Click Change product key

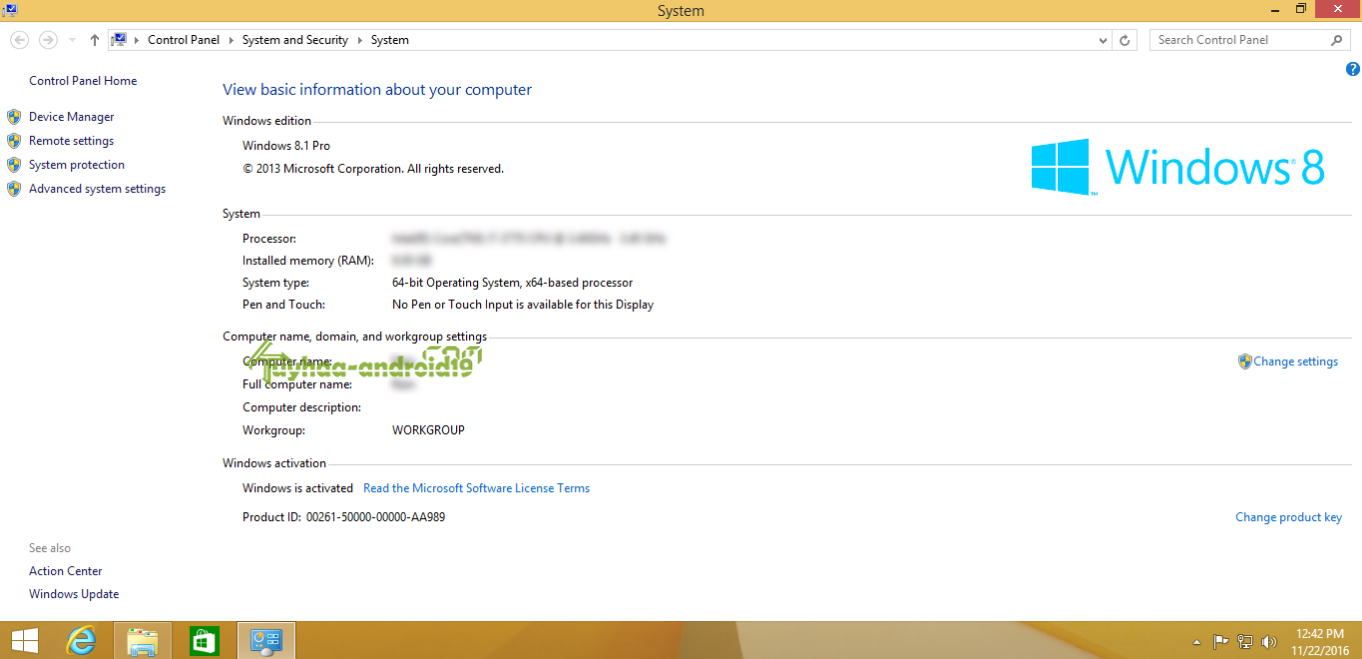click(x=1288, y=517)
